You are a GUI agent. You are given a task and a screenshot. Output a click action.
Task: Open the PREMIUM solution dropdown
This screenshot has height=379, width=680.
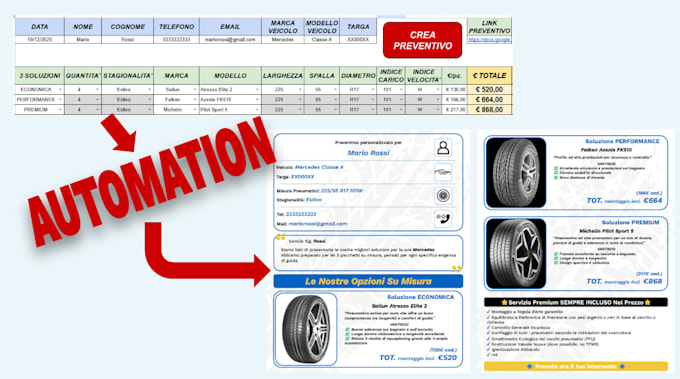click(60, 110)
